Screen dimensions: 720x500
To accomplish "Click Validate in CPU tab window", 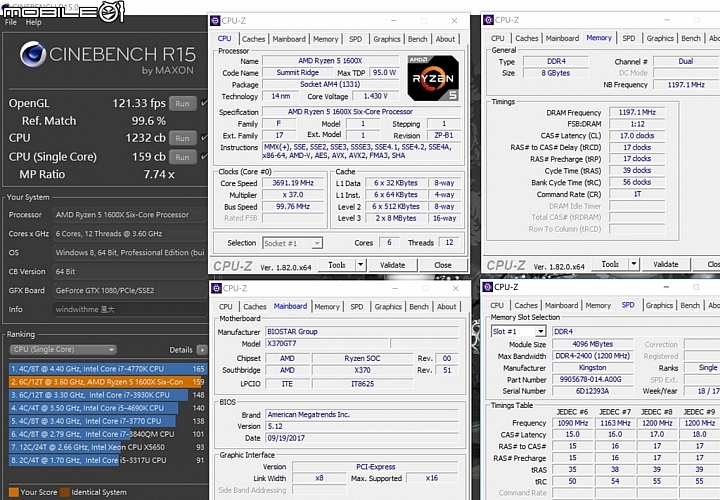I will (392, 265).
